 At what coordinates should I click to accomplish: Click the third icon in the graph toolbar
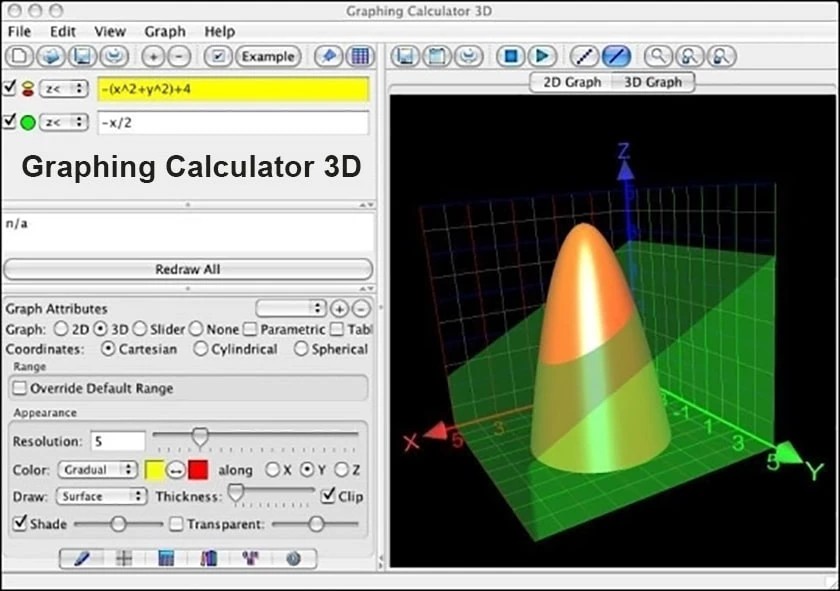pos(469,56)
